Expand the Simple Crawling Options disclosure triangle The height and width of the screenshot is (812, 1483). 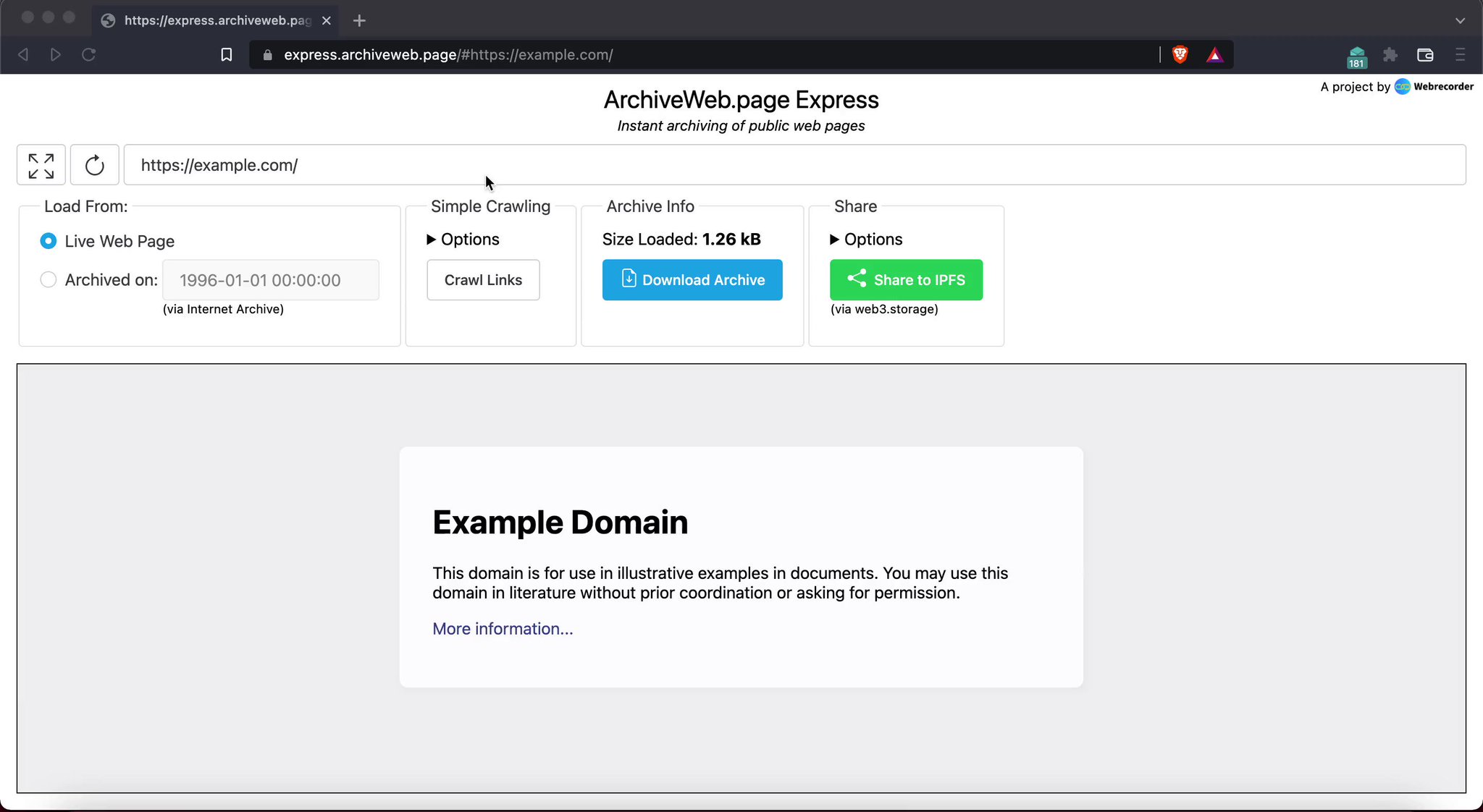tap(430, 239)
